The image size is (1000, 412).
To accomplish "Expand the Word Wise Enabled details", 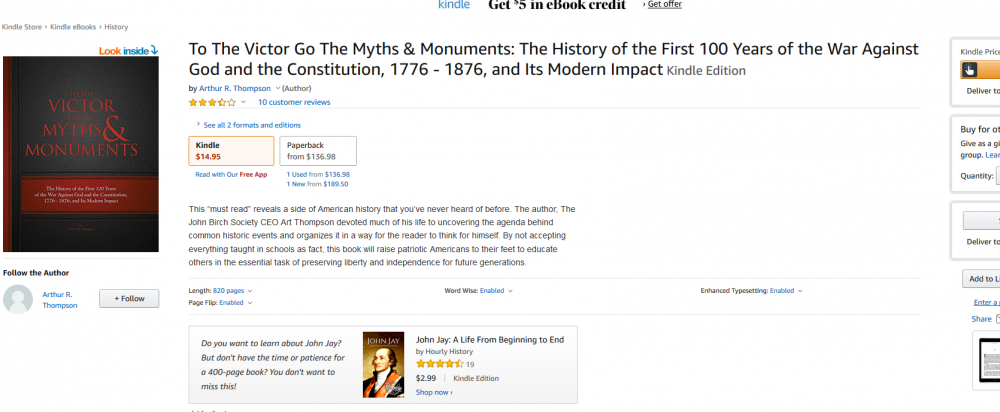I will pyautogui.click(x=510, y=291).
